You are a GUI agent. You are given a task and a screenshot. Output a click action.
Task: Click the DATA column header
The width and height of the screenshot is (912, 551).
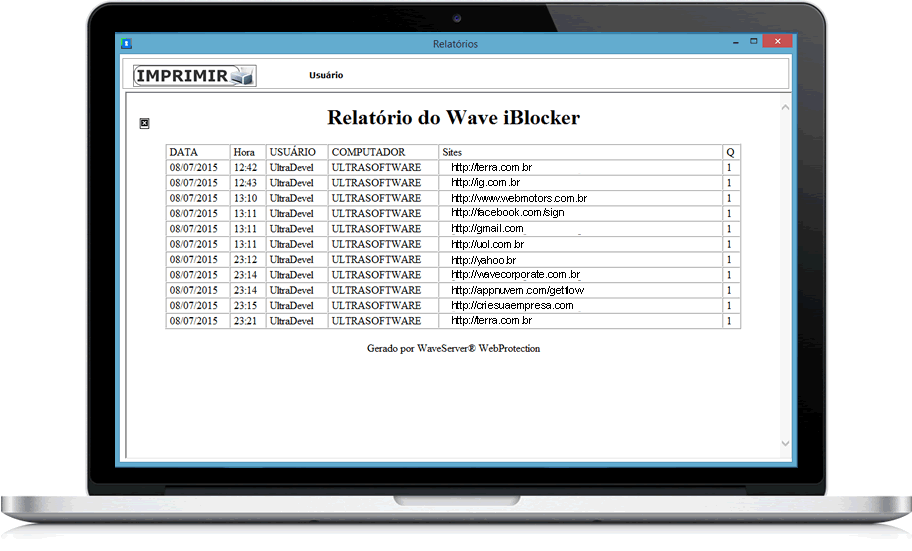[x=184, y=152]
